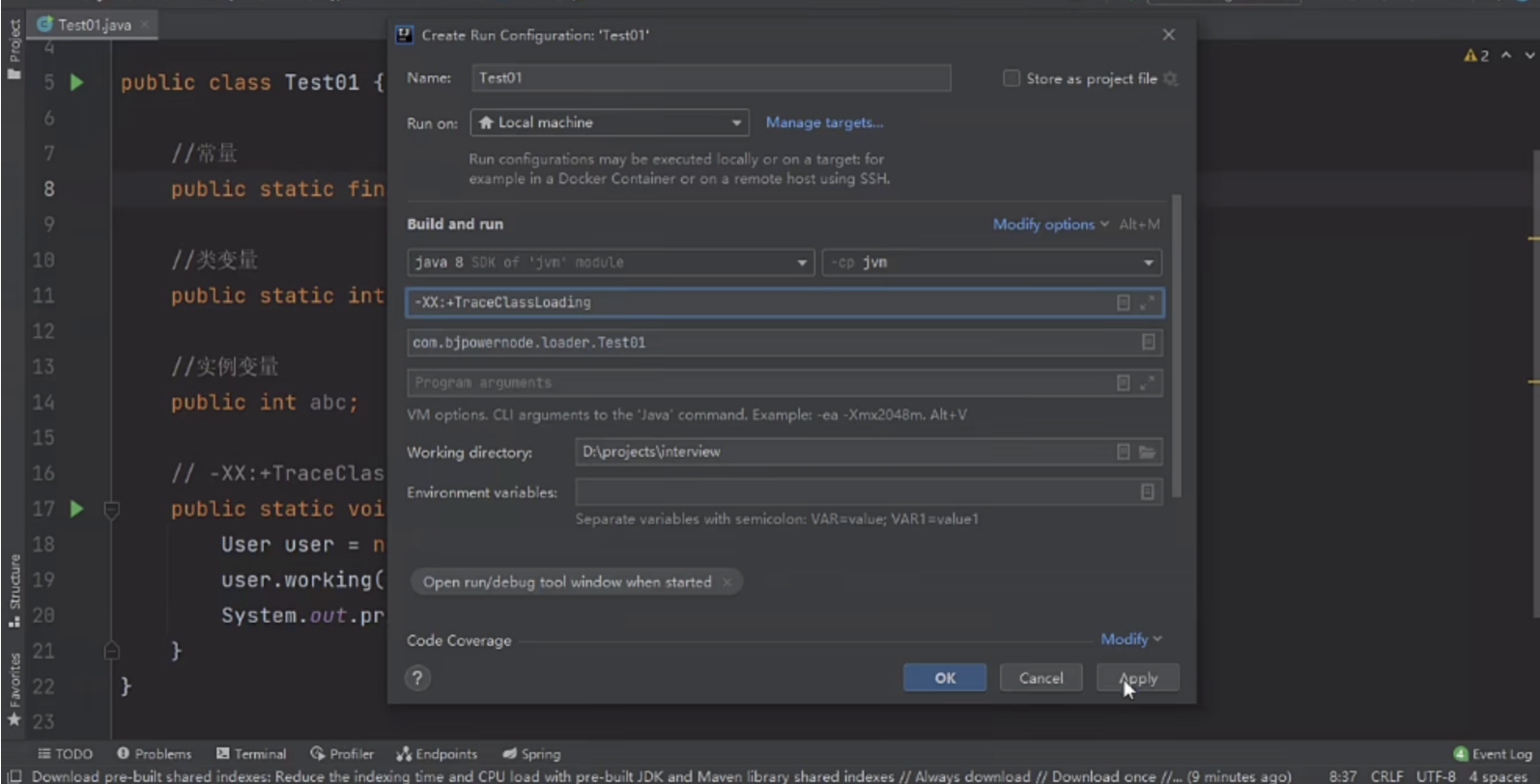1540x784 pixels.
Task: Expand the VM options field editor
Action: (x=1147, y=303)
